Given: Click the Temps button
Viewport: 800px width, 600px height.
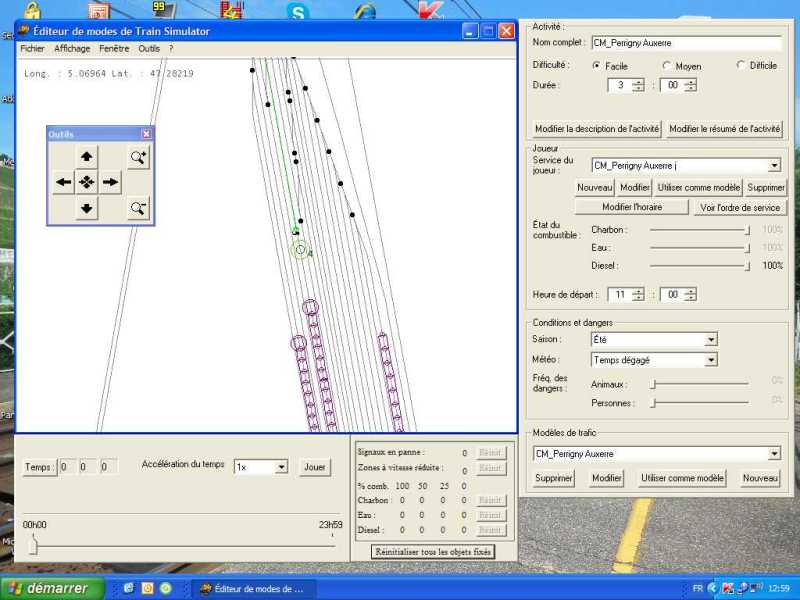Looking at the screenshot, I should point(39,467).
